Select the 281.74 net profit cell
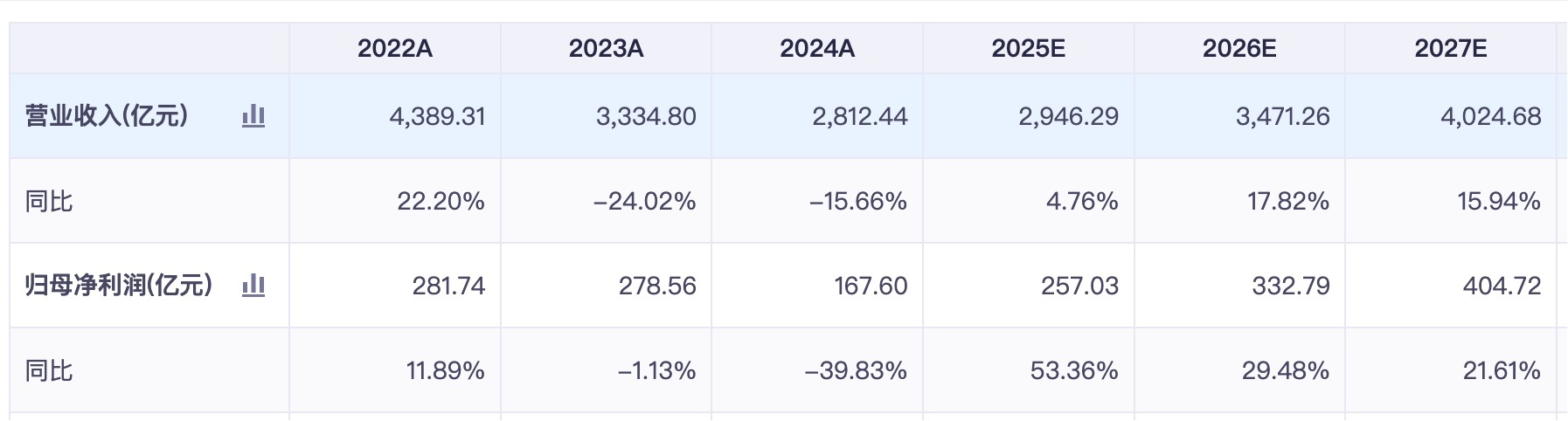The image size is (1568, 421). click(x=448, y=286)
